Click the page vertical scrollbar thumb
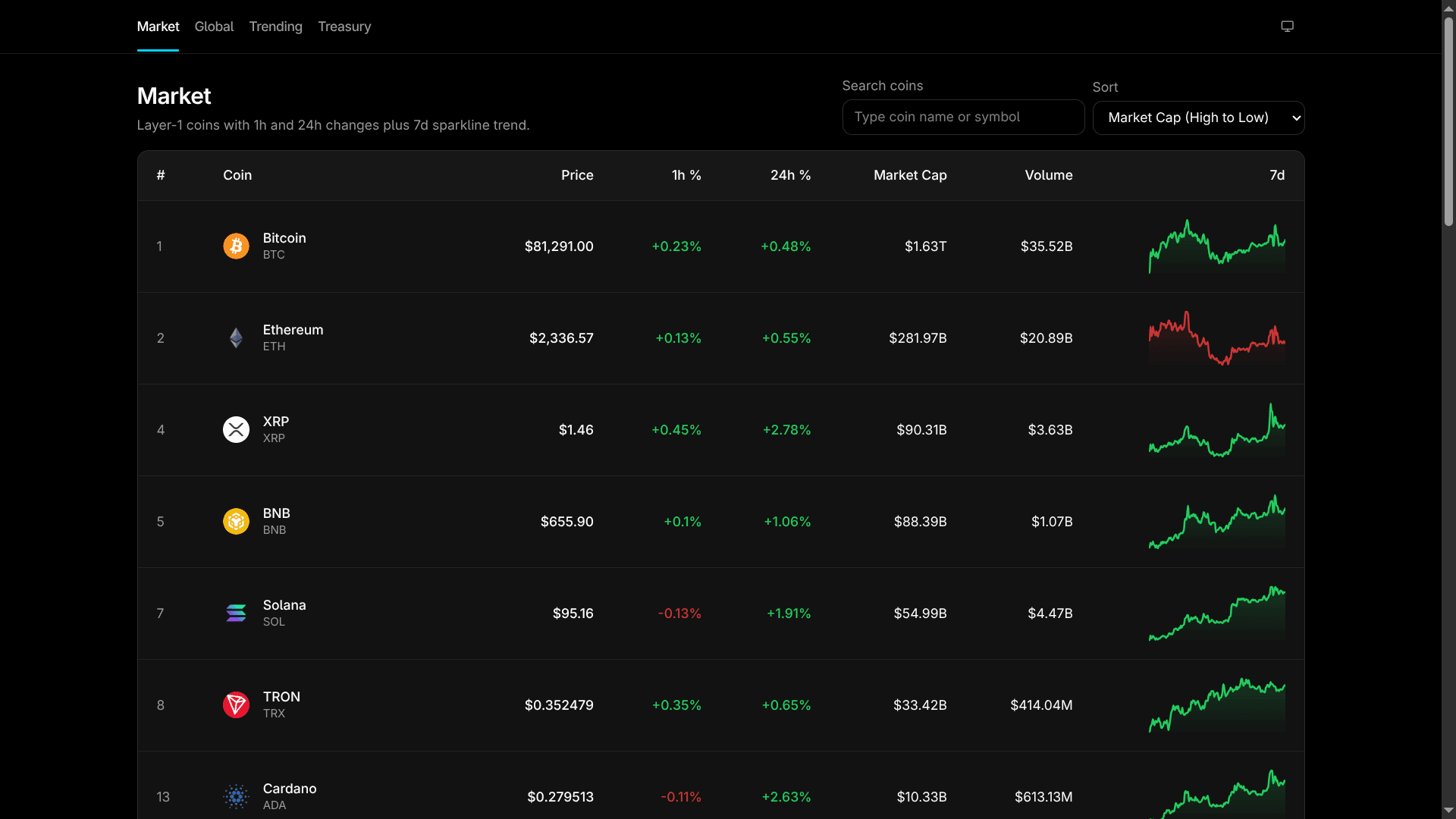Viewport: 1456px width, 819px height. 1448,121
